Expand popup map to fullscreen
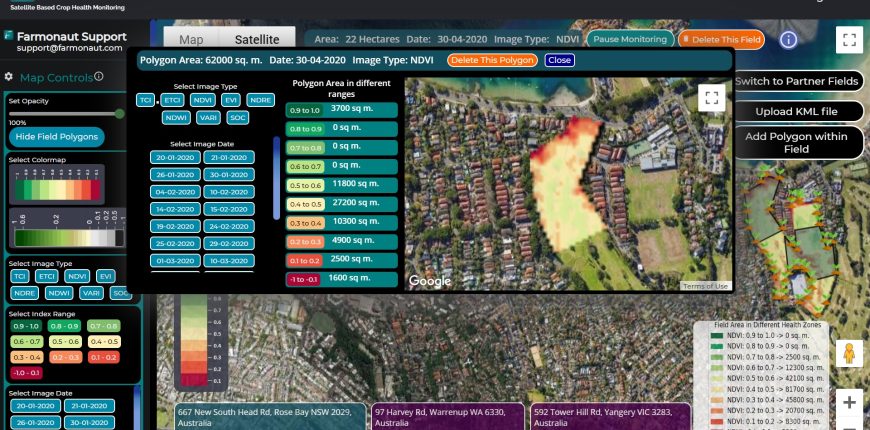The width and height of the screenshot is (870, 430). click(711, 98)
